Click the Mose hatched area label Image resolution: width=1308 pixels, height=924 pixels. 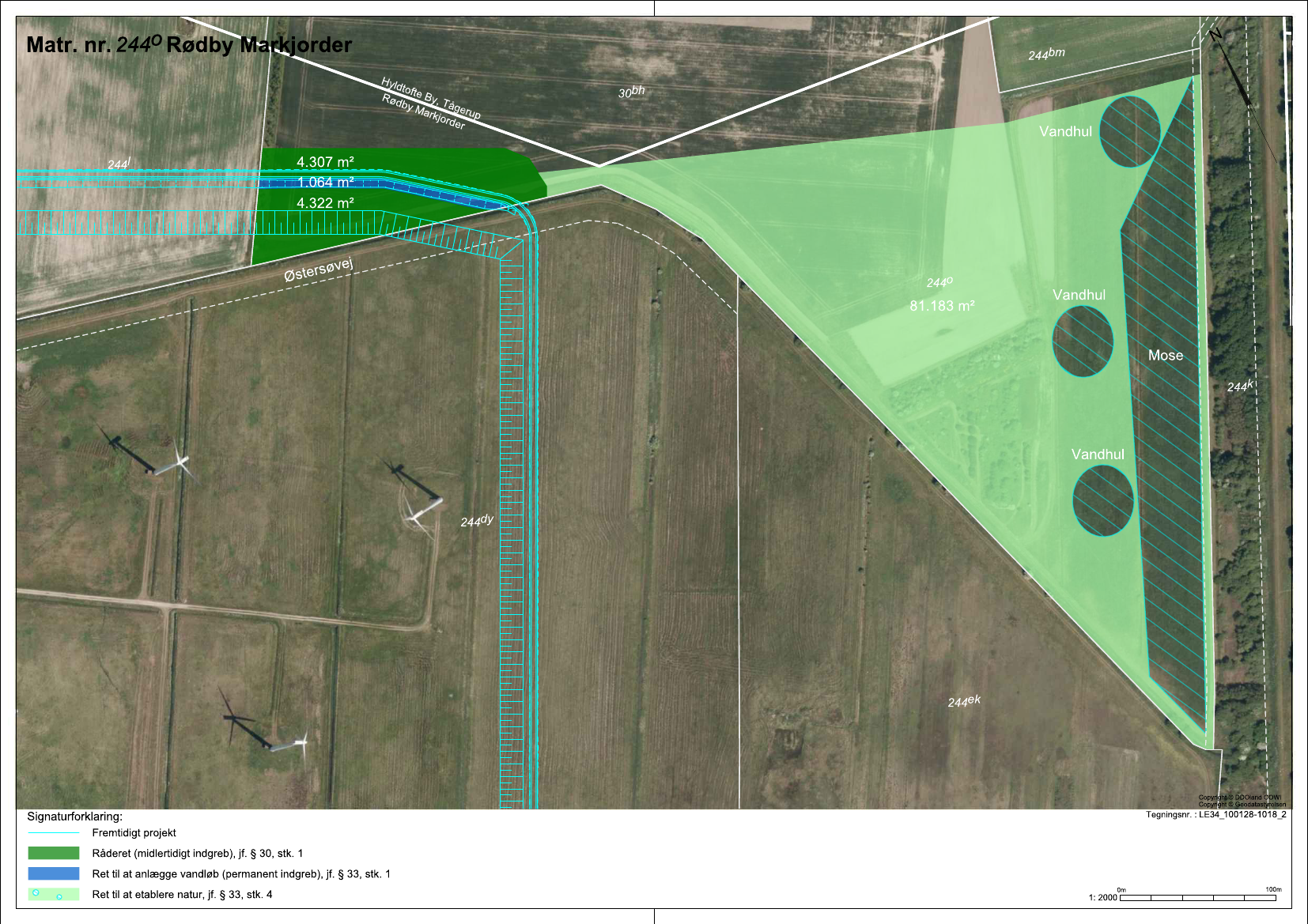(1166, 356)
